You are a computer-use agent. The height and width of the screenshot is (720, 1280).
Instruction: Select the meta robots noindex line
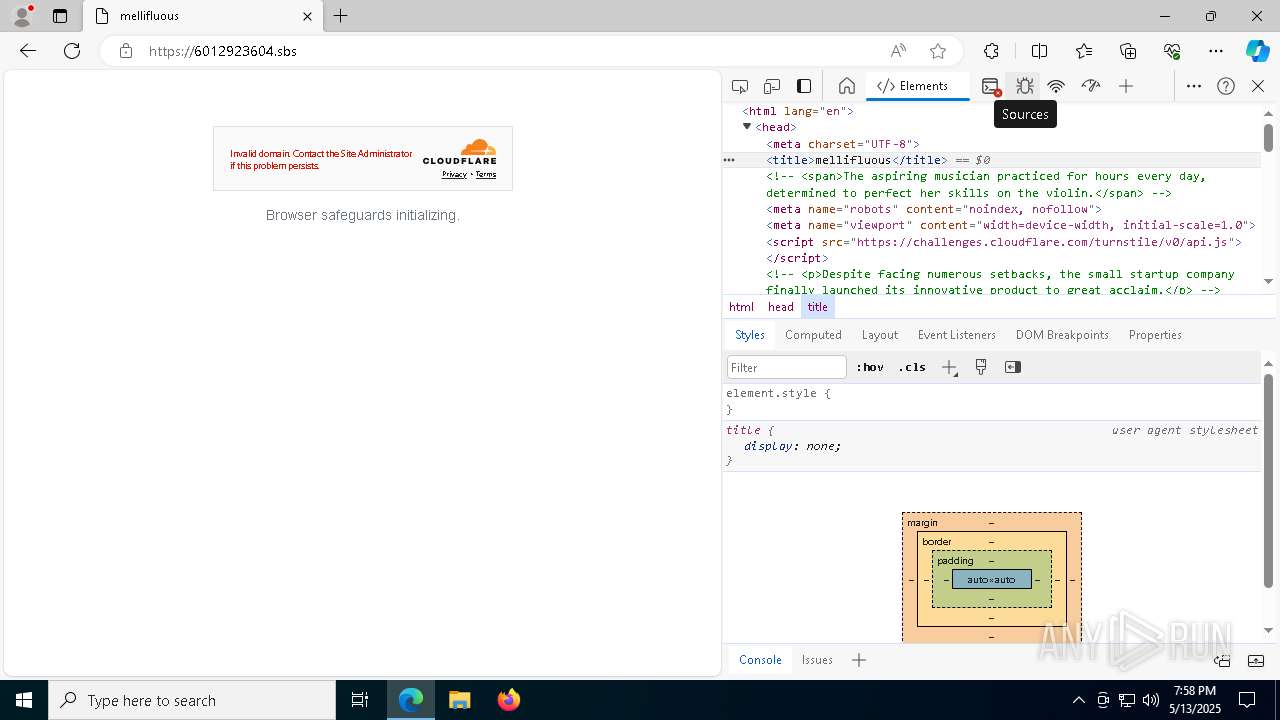click(934, 209)
